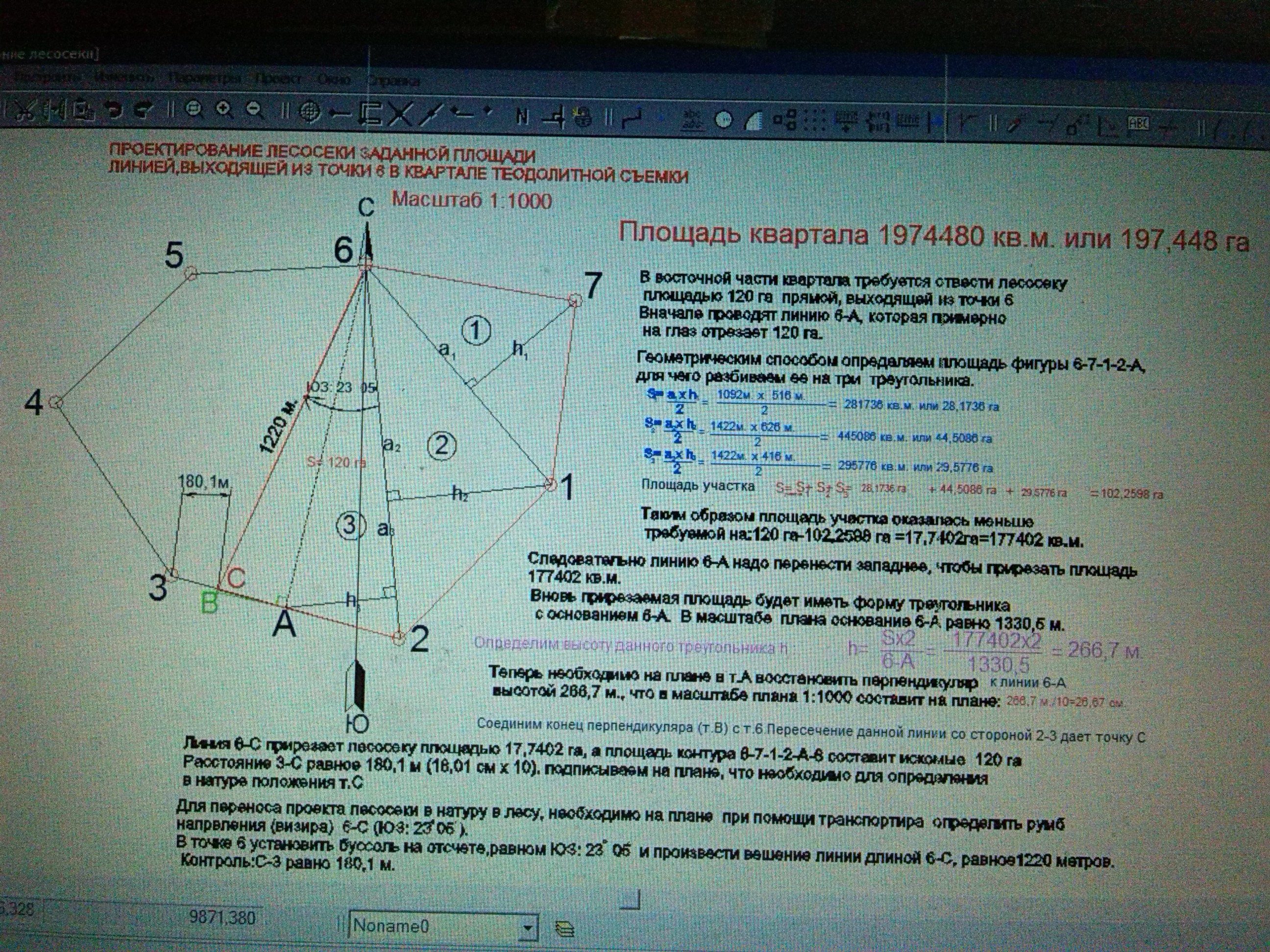Click the Paste clipboard toolbar icon
The image size is (1270, 952).
(84, 110)
